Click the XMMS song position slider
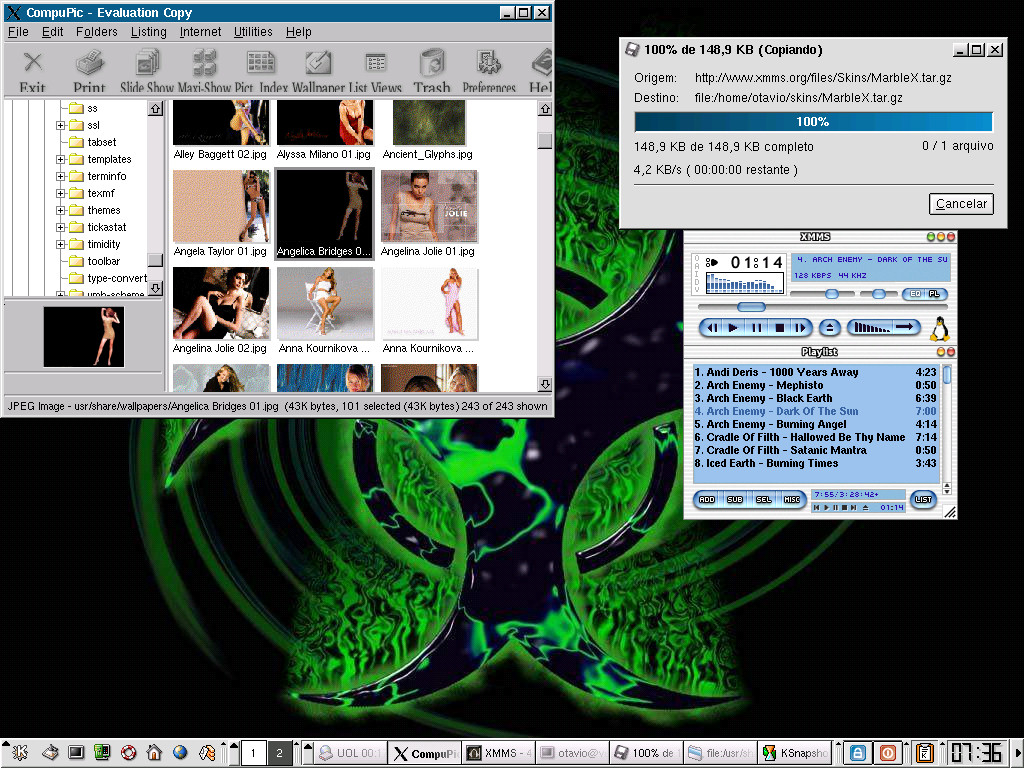The height and width of the screenshot is (768, 1024). (x=750, y=307)
